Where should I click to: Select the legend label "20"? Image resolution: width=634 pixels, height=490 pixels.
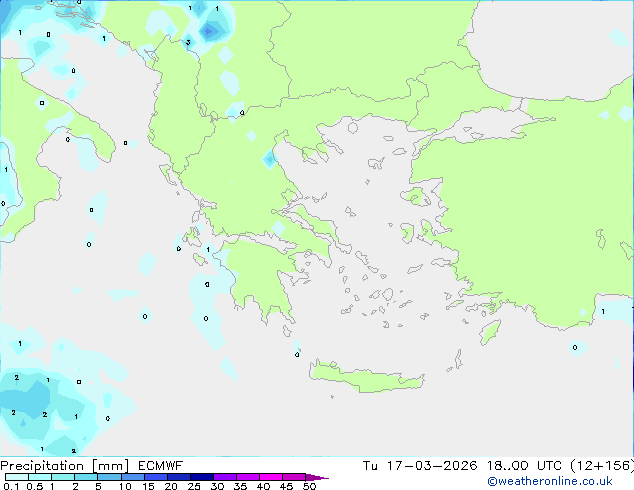coord(171,486)
